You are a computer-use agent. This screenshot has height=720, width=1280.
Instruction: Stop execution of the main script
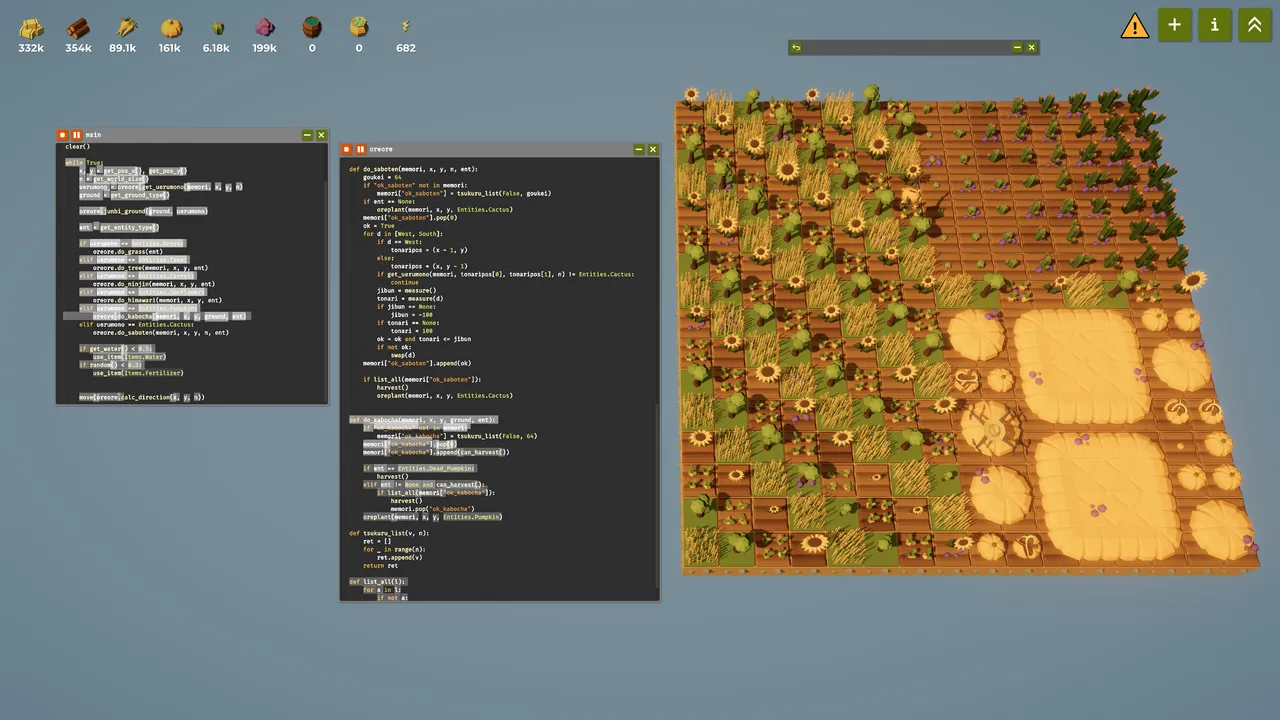click(63, 135)
